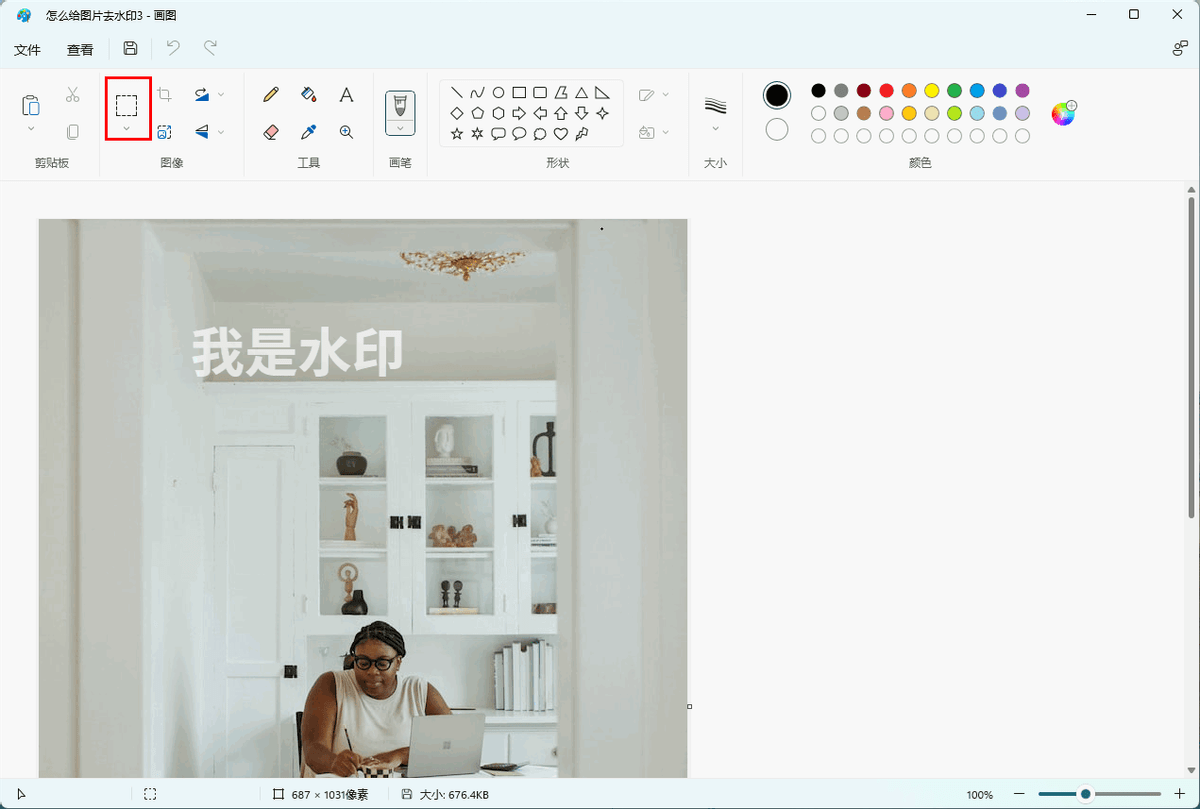Click the Magnifier zoom tool
This screenshot has width=1200, height=809.
pos(346,132)
